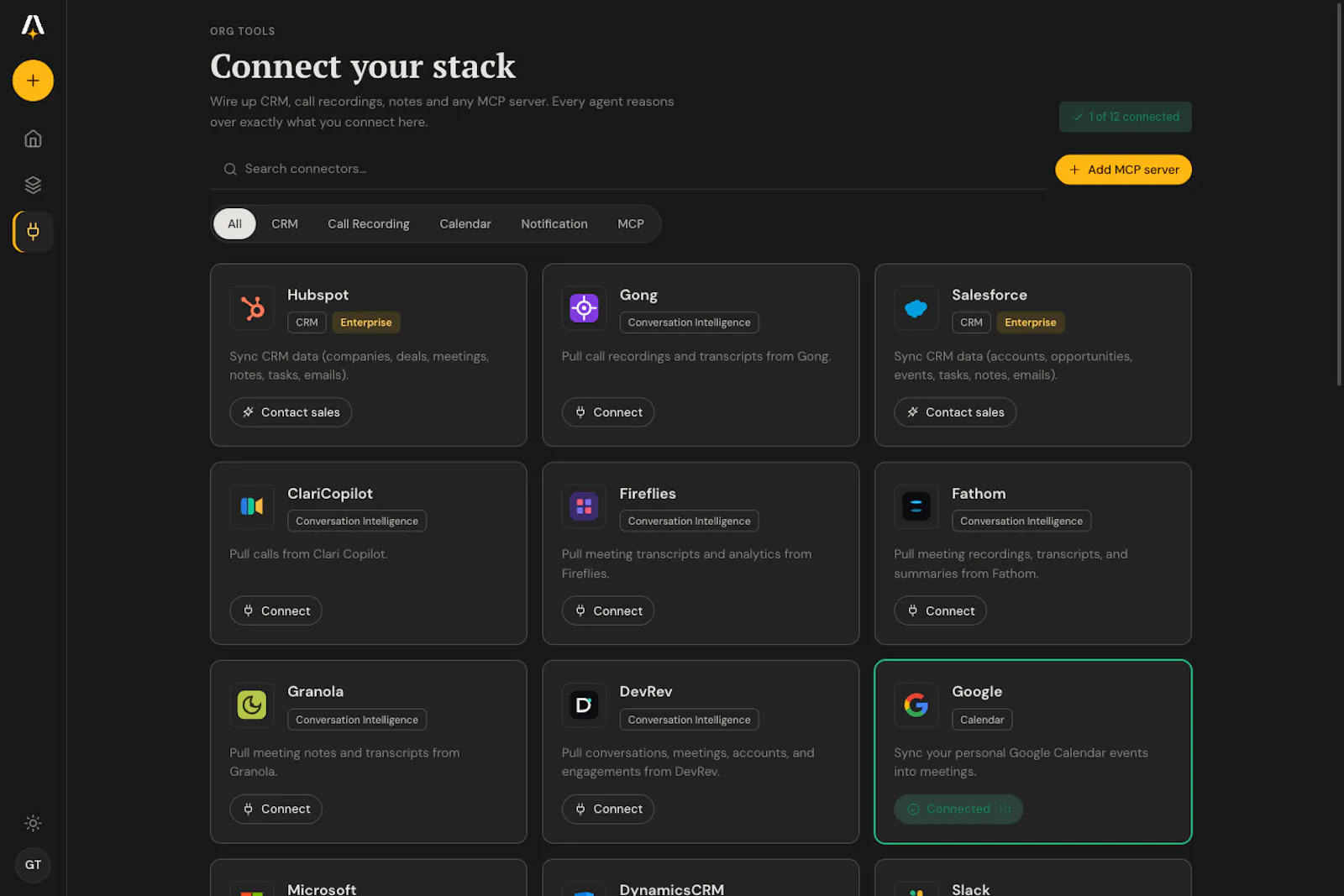Click the Conversation Intelligence tag on the Gong card
1344x896 pixels.
coord(689,322)
